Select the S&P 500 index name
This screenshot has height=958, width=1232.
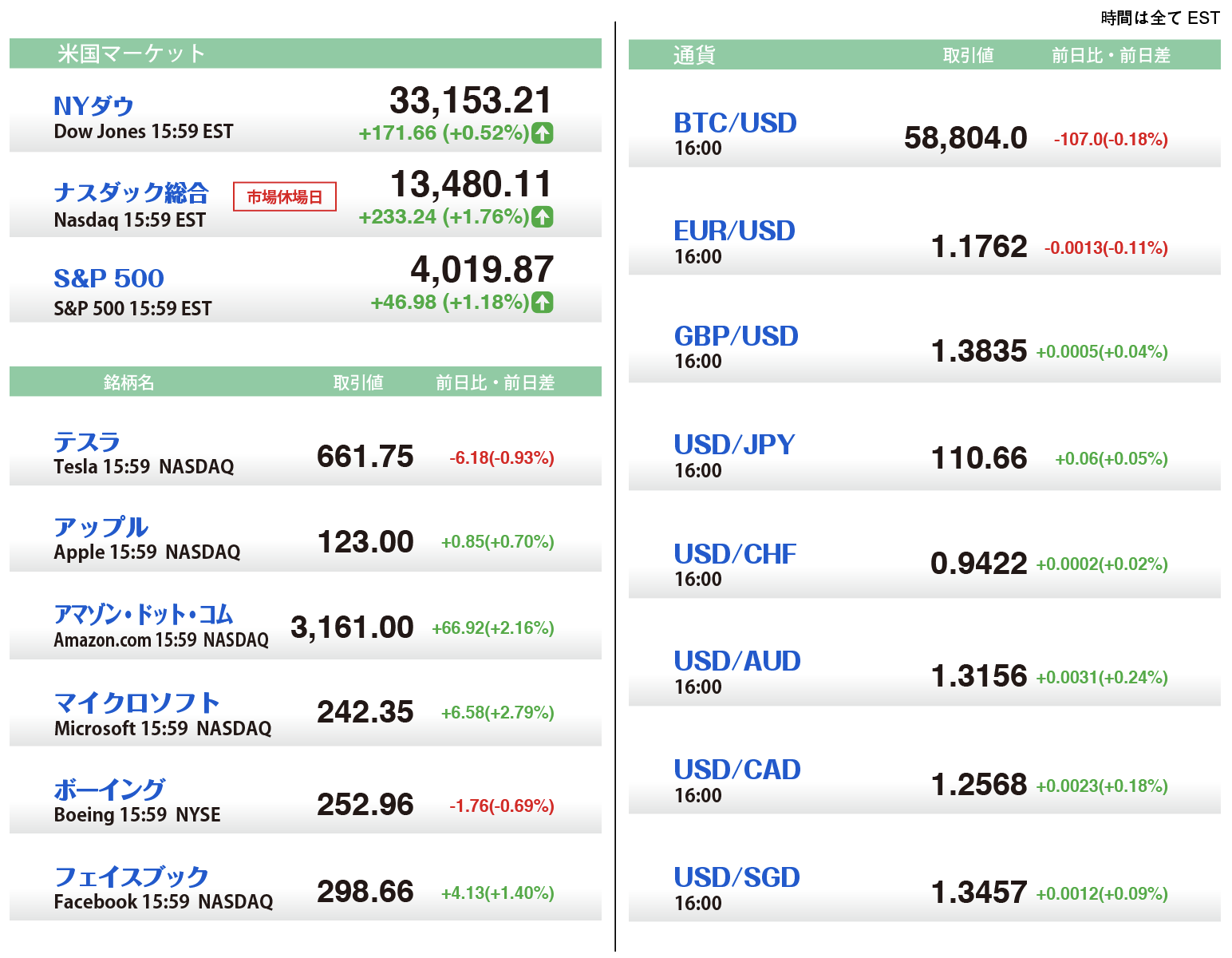[x=109, y=278]
